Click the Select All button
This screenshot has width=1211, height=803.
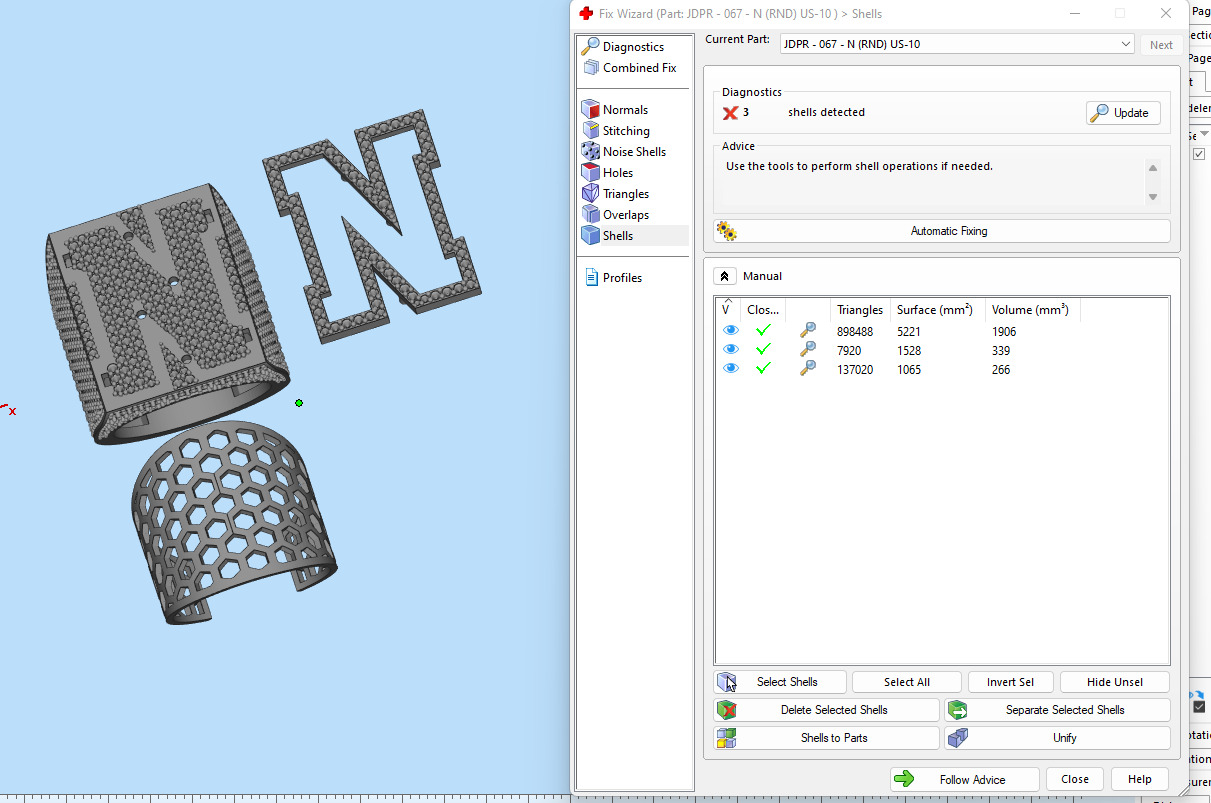pyautogui.click(x=907, y=682)
